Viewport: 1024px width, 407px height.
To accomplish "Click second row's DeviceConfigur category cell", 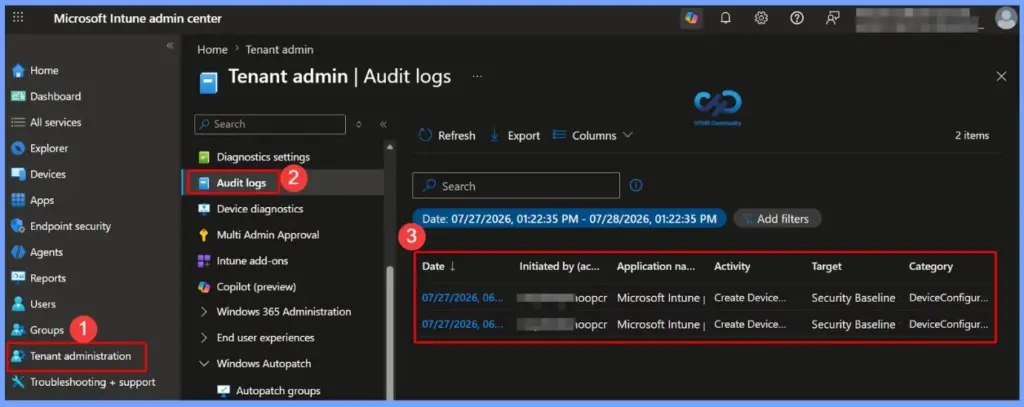I will click(x=949, y=325).
